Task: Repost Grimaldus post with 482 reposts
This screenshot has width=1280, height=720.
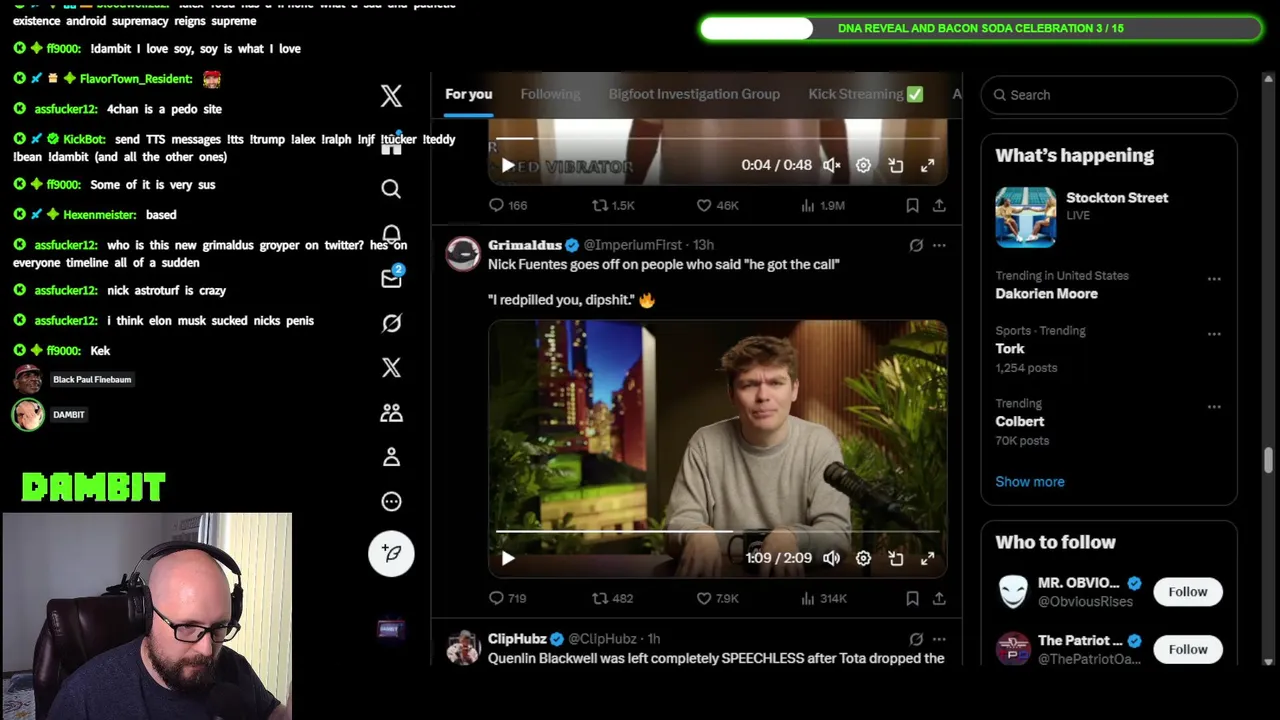Action: (613, 598)
